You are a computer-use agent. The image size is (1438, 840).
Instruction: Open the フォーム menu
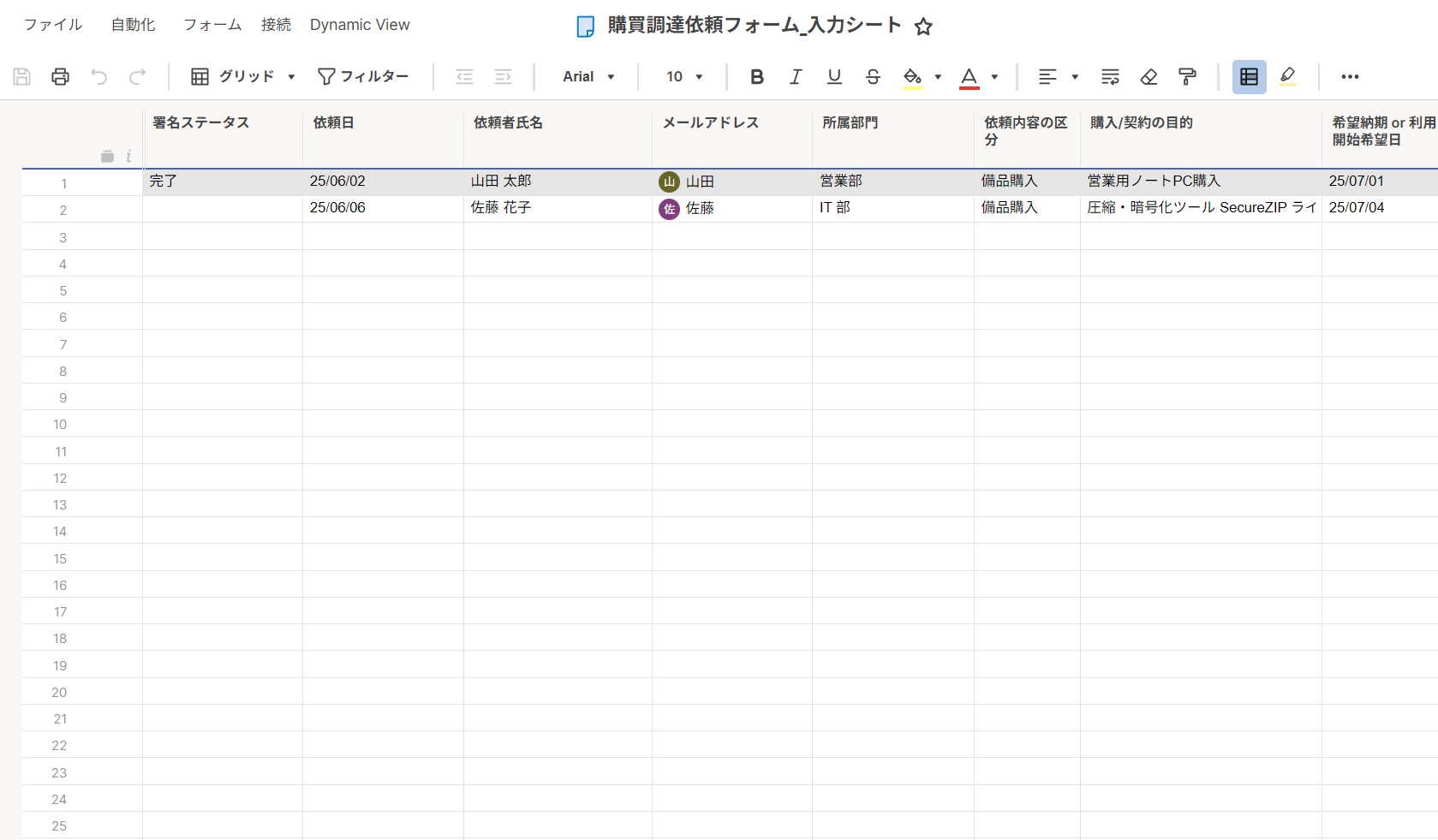click(x=212, y=25)
